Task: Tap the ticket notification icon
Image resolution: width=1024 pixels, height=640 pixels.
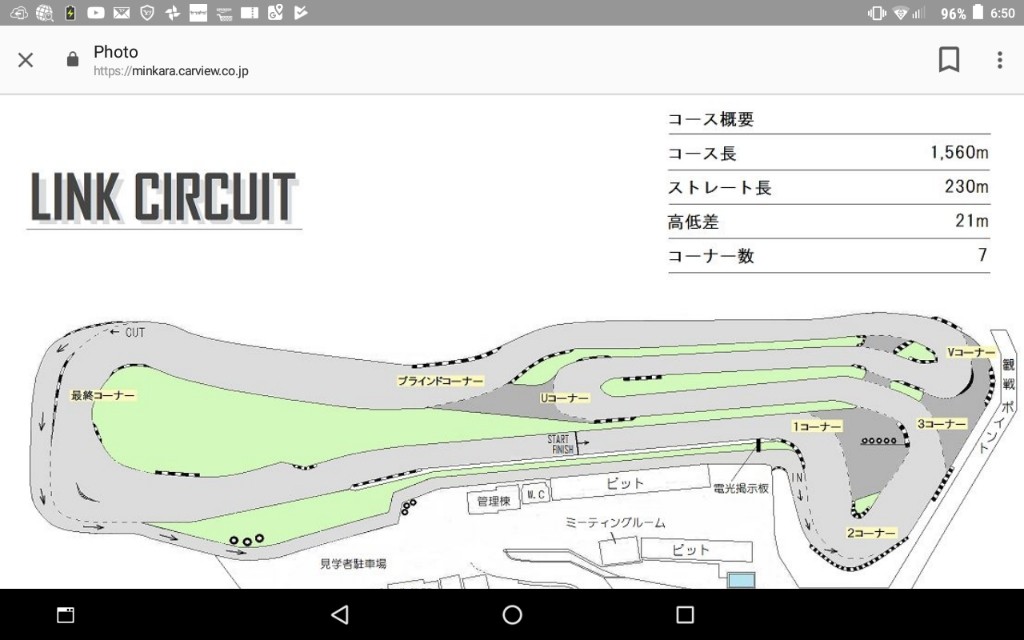Action: [249, 12]
